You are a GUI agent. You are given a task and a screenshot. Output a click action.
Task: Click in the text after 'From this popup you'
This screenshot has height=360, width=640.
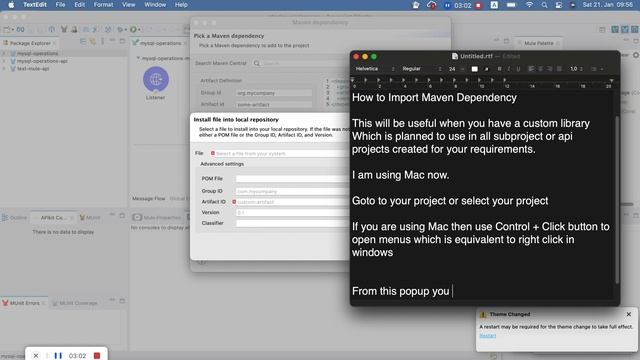point(453,291)
